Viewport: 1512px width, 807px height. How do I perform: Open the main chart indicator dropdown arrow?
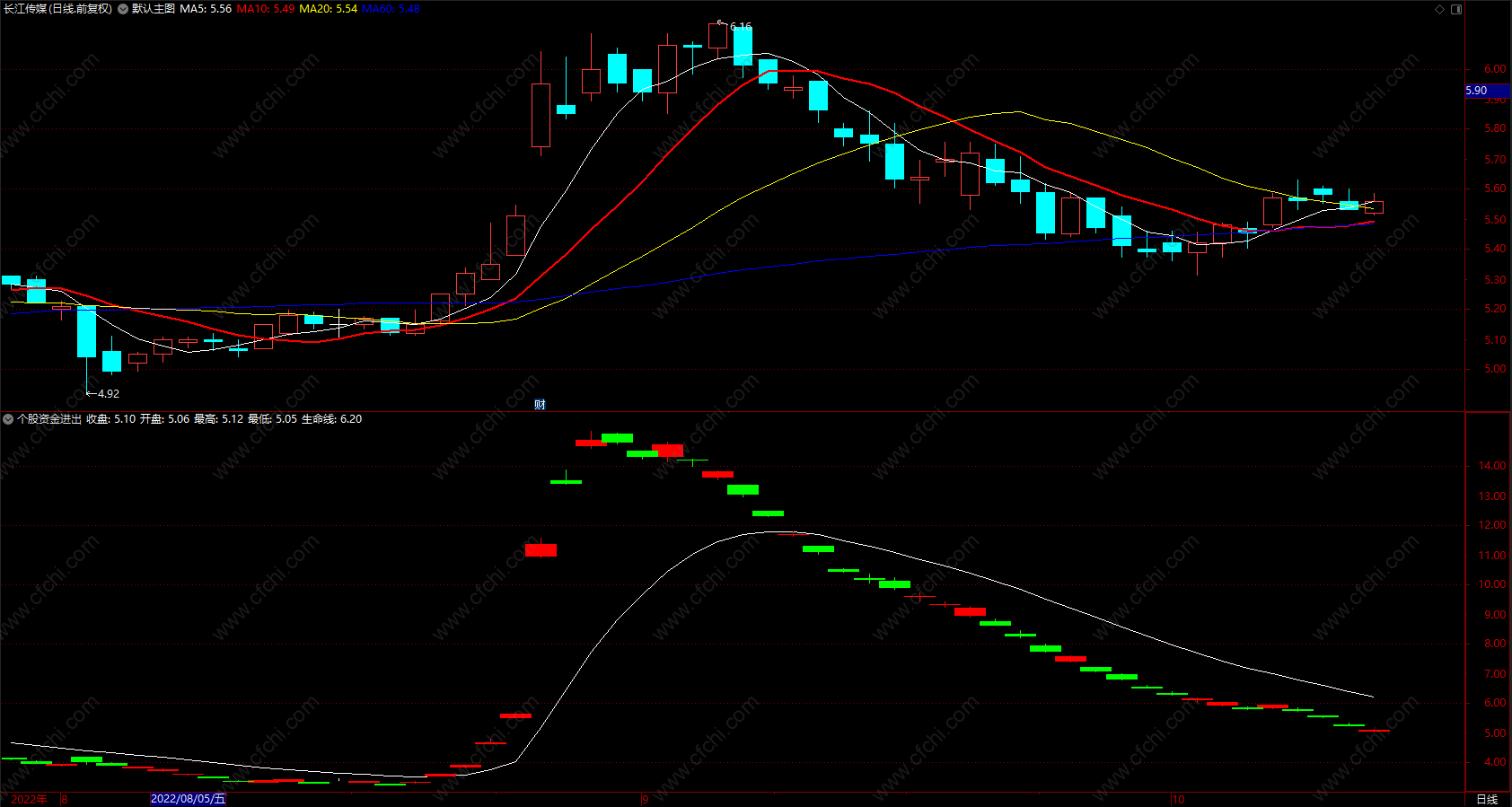tap(123, 9)
